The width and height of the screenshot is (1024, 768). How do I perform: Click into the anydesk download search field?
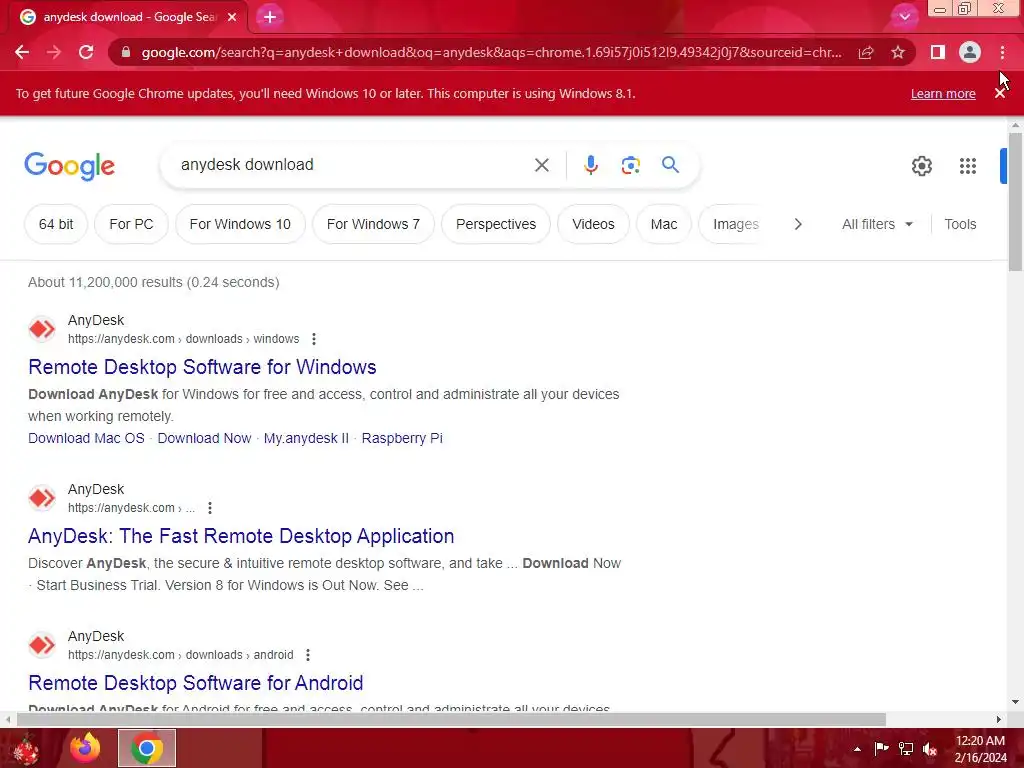[353, 165]
